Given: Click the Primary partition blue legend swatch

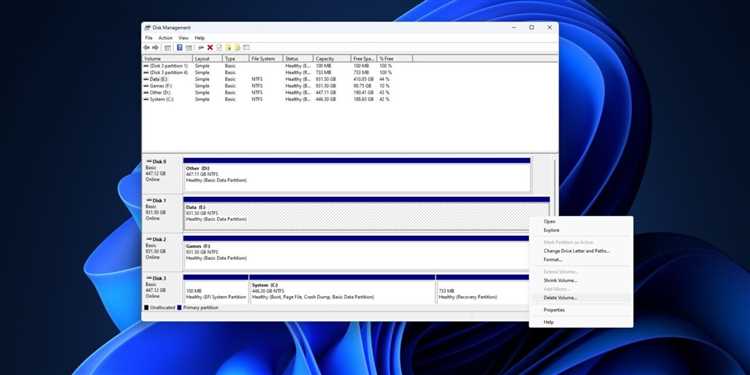Looking at the screenshot, I should click(179, 308).
